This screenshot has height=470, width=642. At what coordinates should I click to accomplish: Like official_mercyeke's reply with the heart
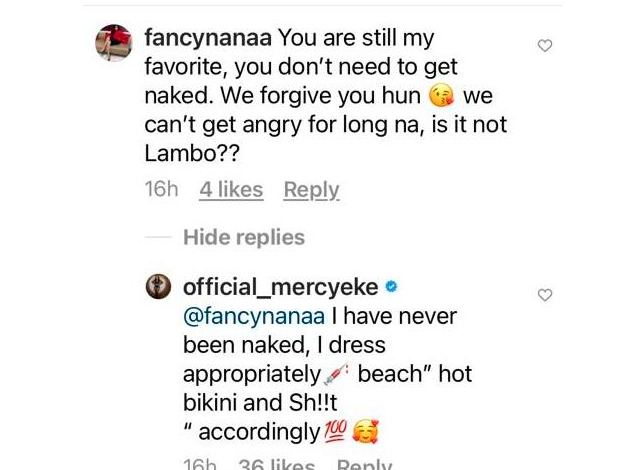(x=545, y=295)
